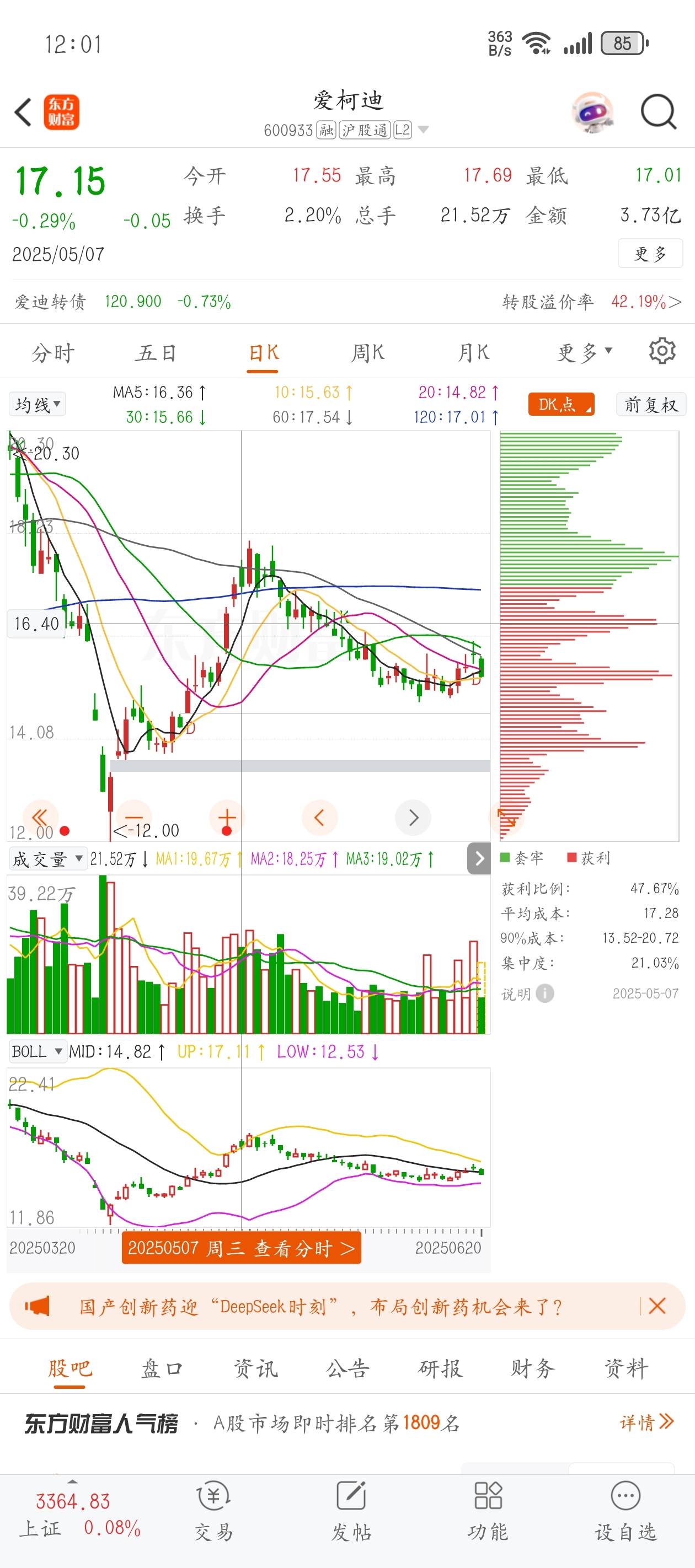Open 公告 tab
This screenshot has height=1568, width=695.
(348, 1368)
